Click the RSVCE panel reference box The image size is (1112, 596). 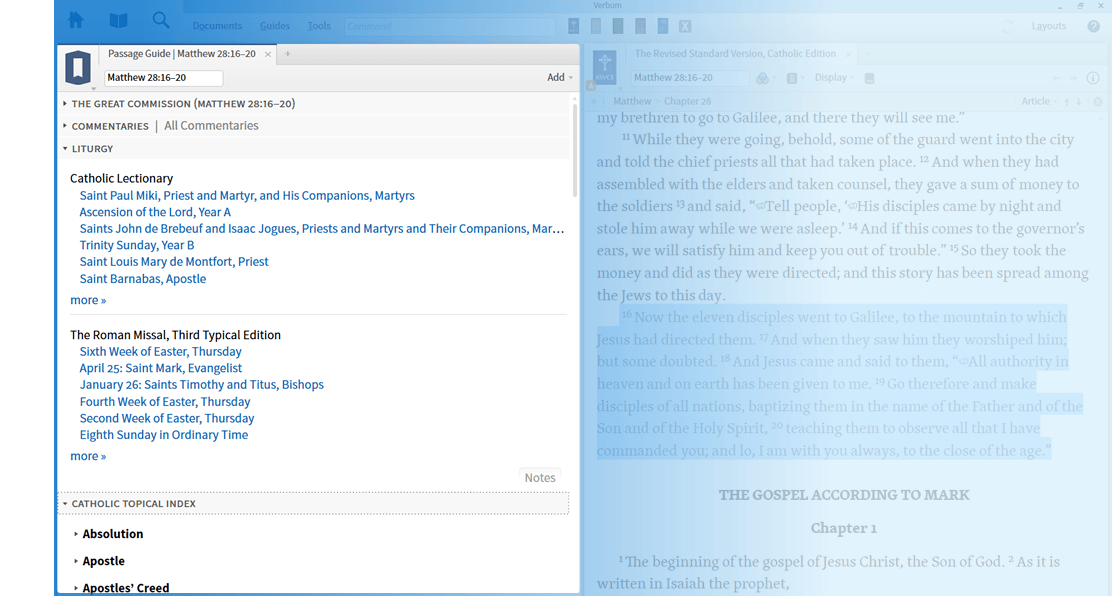[689, 77]
